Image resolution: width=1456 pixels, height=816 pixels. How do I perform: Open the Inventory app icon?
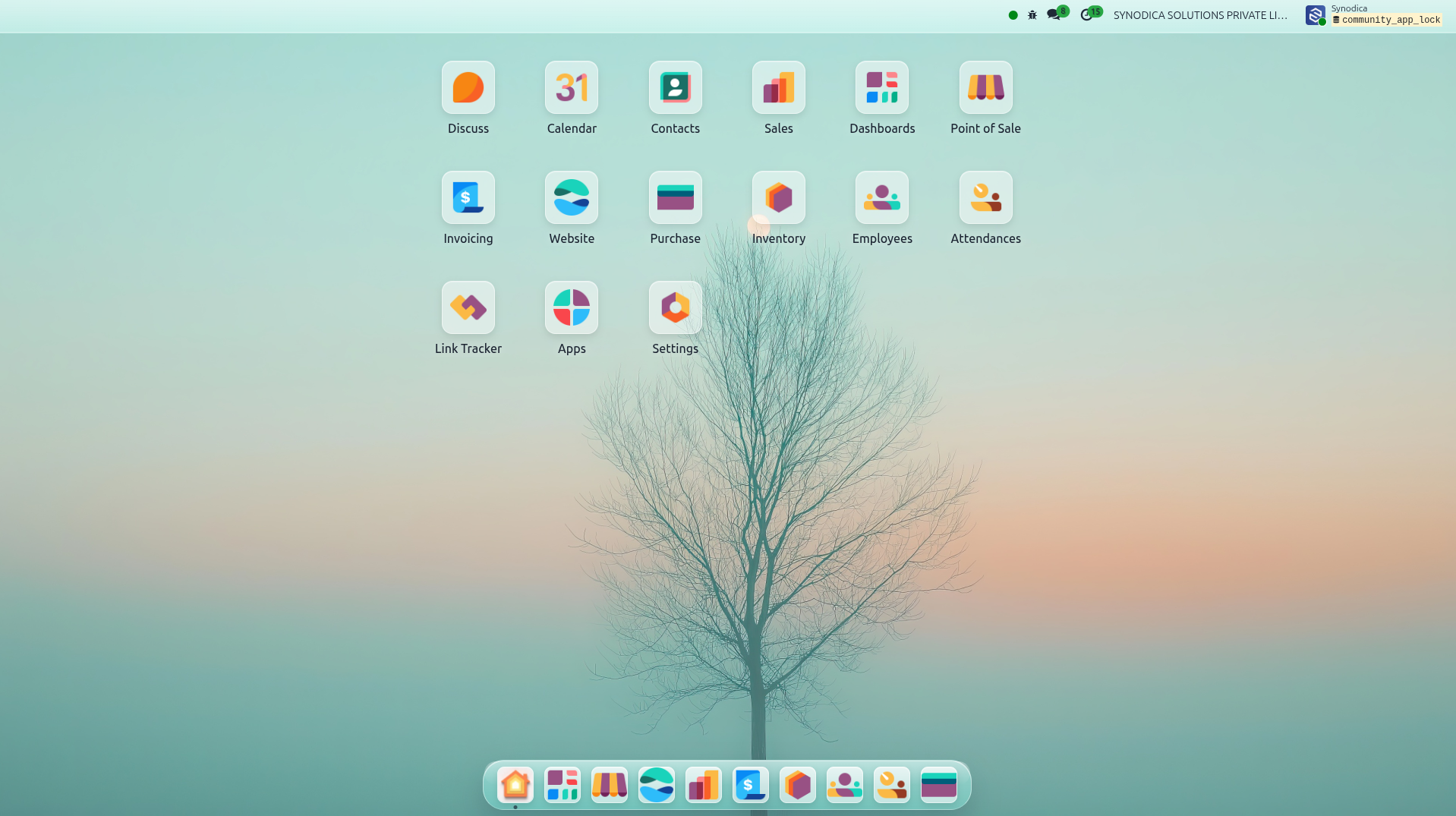[778, 197]
